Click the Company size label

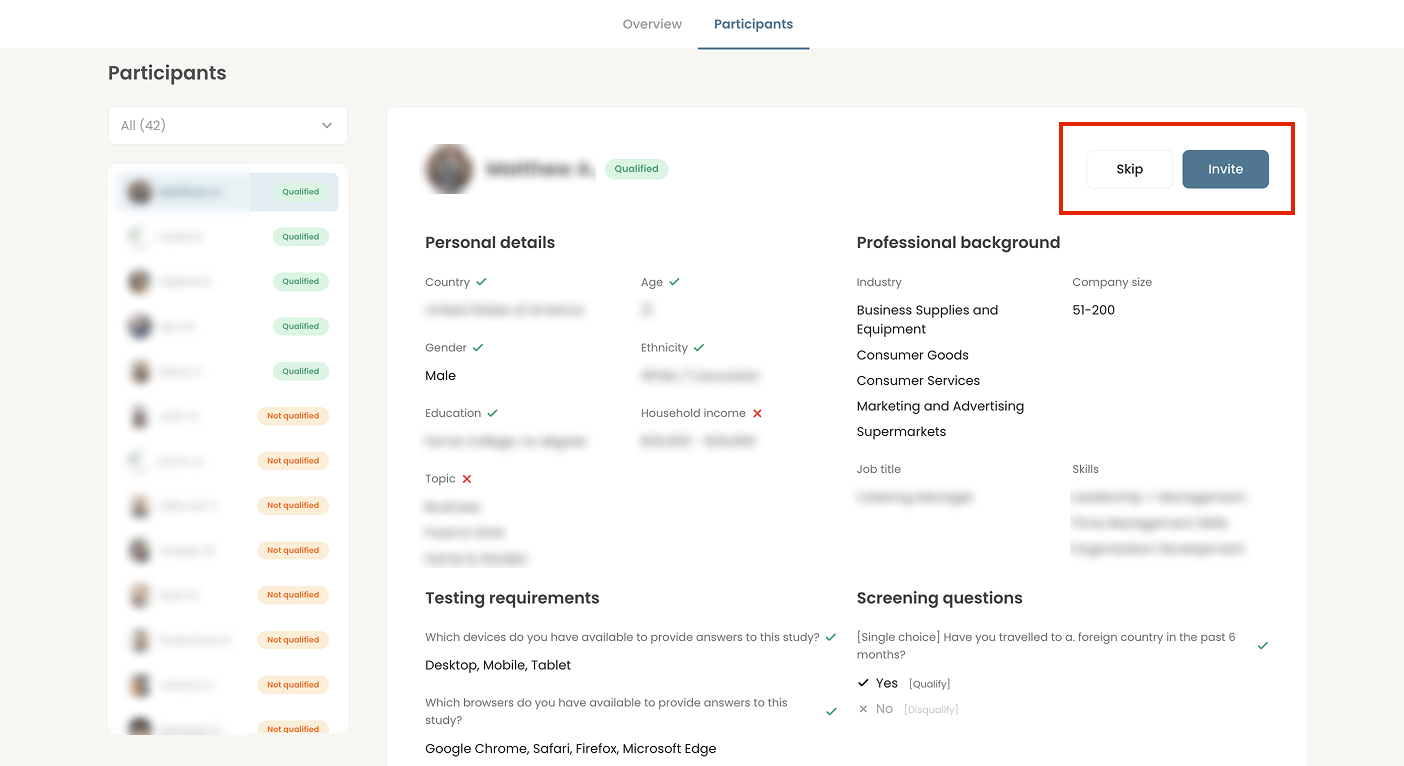pos(1112,283)
